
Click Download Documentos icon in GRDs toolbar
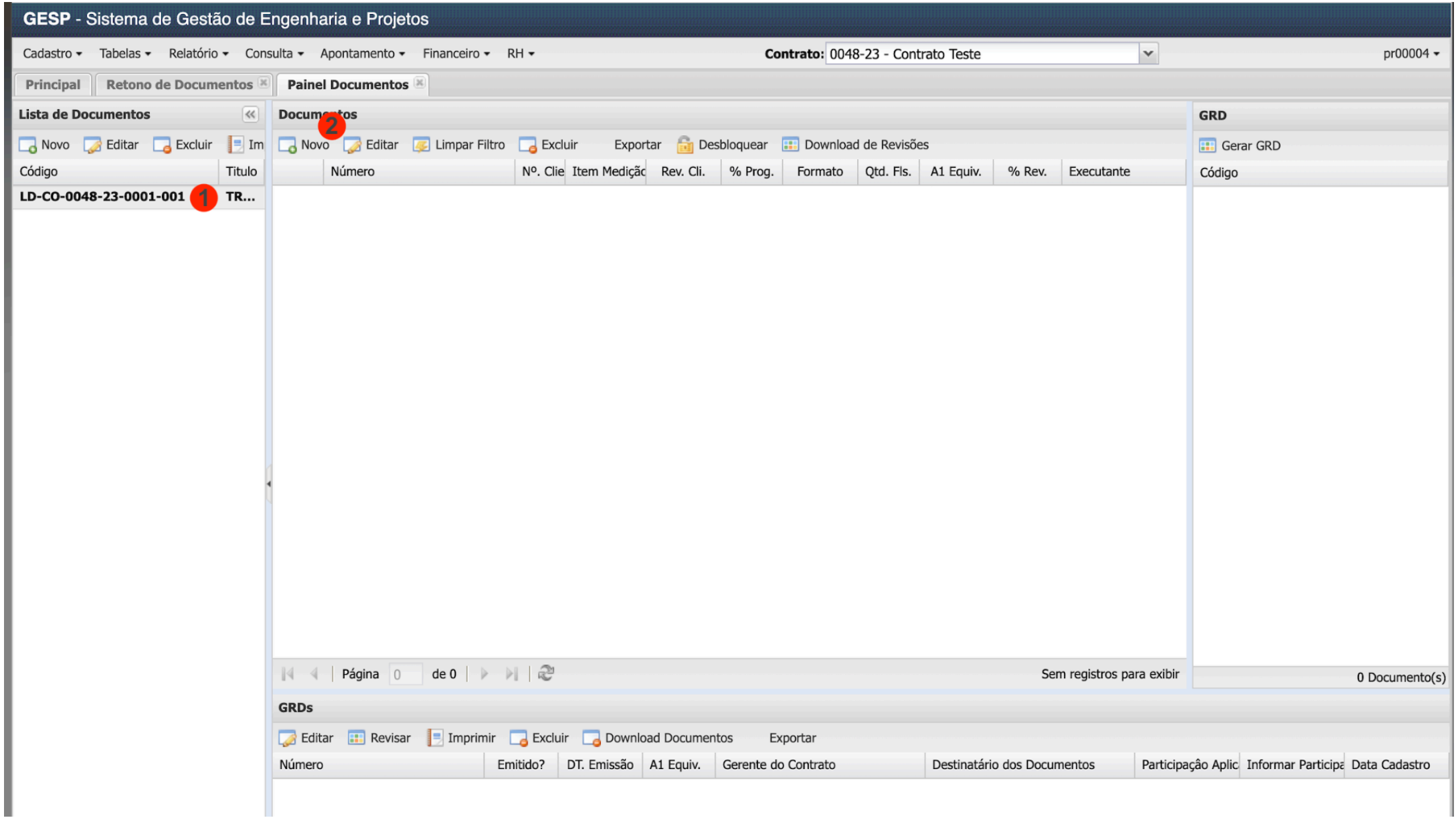pyautogui.click(x=591, y=738)
